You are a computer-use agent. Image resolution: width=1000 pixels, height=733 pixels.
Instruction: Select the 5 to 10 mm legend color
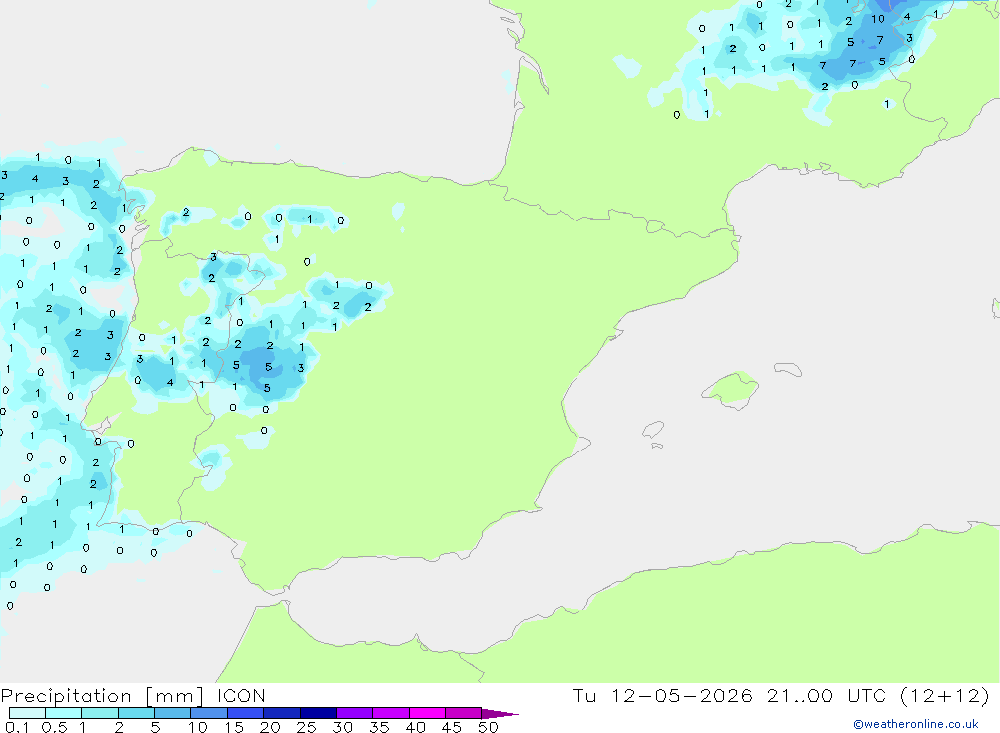coord(172,713)
